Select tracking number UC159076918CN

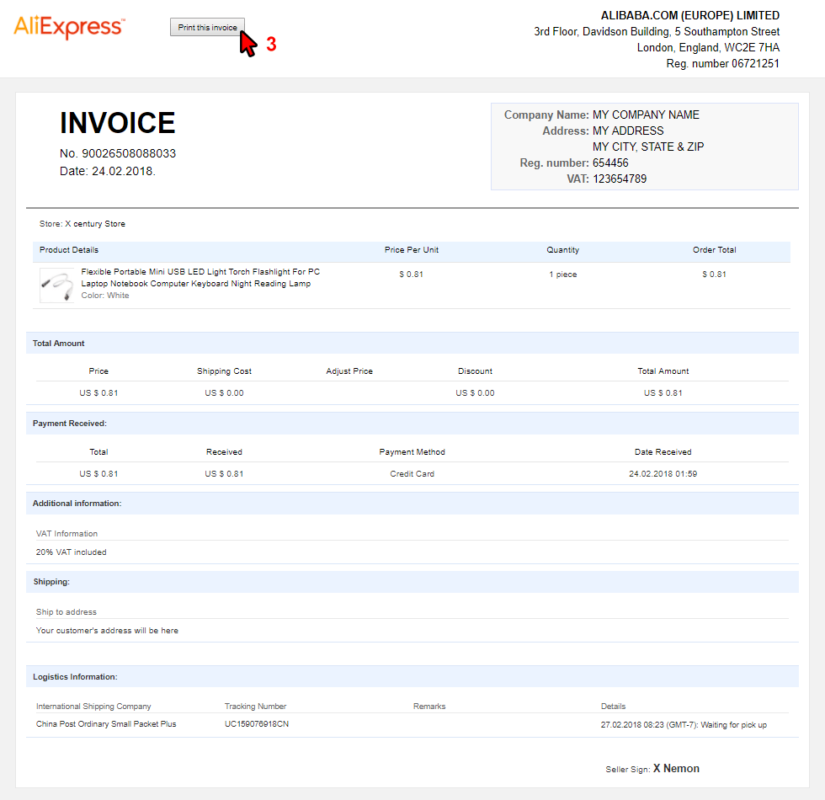tap(257, 724)
